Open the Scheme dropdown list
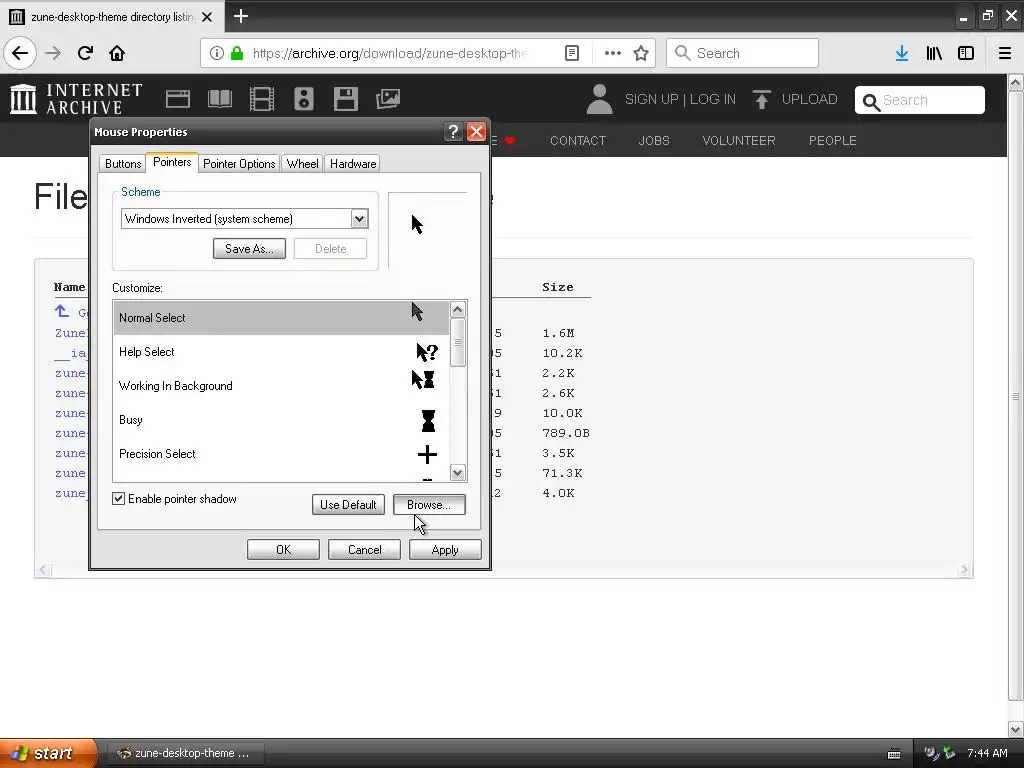This screenshot has width=1024, height=768. (359, 219)
